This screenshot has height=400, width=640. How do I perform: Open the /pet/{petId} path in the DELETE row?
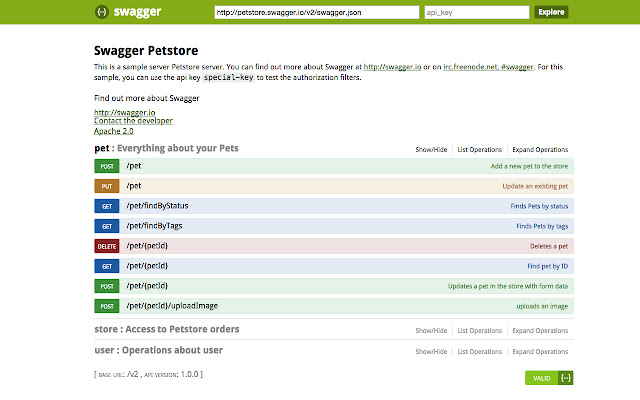(147, 246)
